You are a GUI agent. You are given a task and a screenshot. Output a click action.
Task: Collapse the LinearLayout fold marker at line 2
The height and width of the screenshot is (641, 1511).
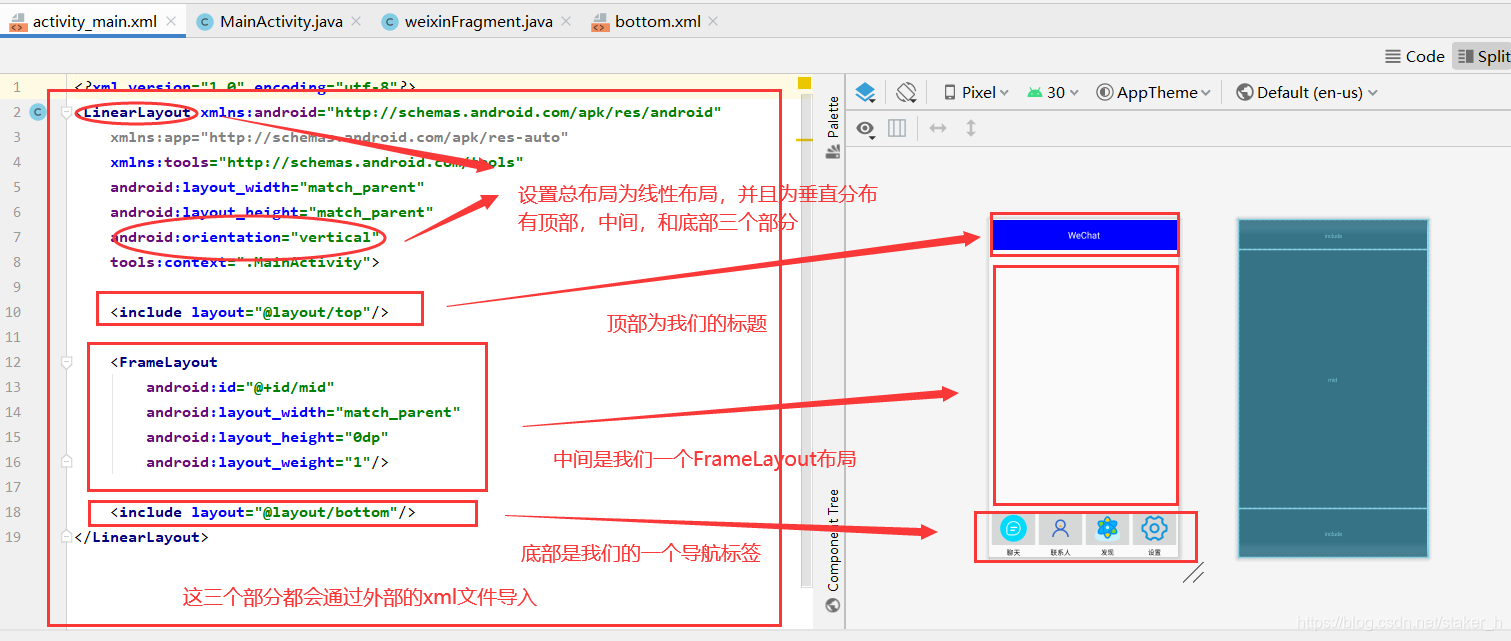click(x=66, y=113)
